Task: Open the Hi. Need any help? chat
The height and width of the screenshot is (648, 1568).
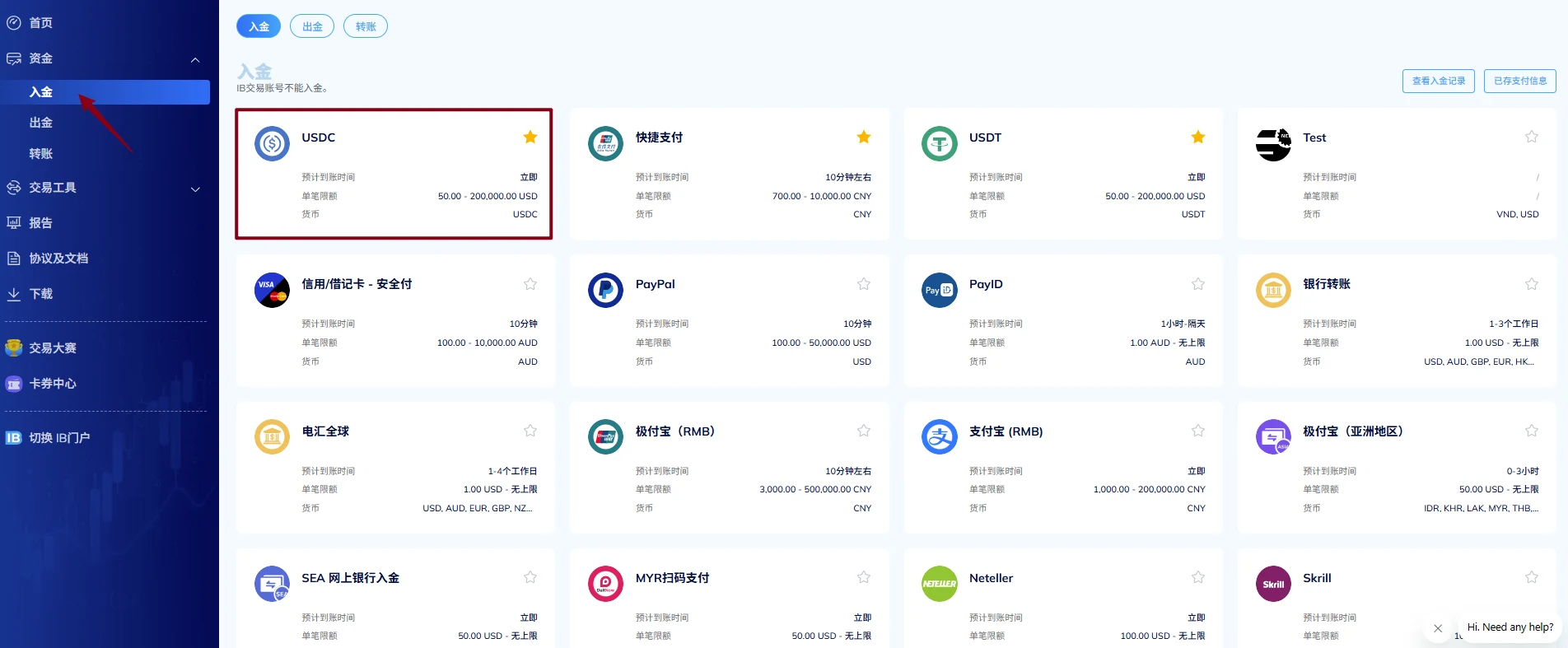Action: [x=1510, y=627]
